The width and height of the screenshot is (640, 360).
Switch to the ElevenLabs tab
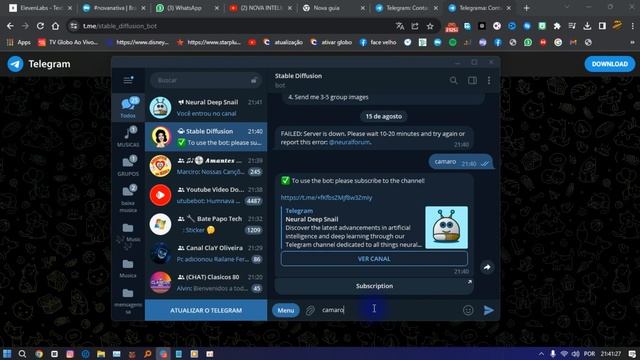click(40, 8)
